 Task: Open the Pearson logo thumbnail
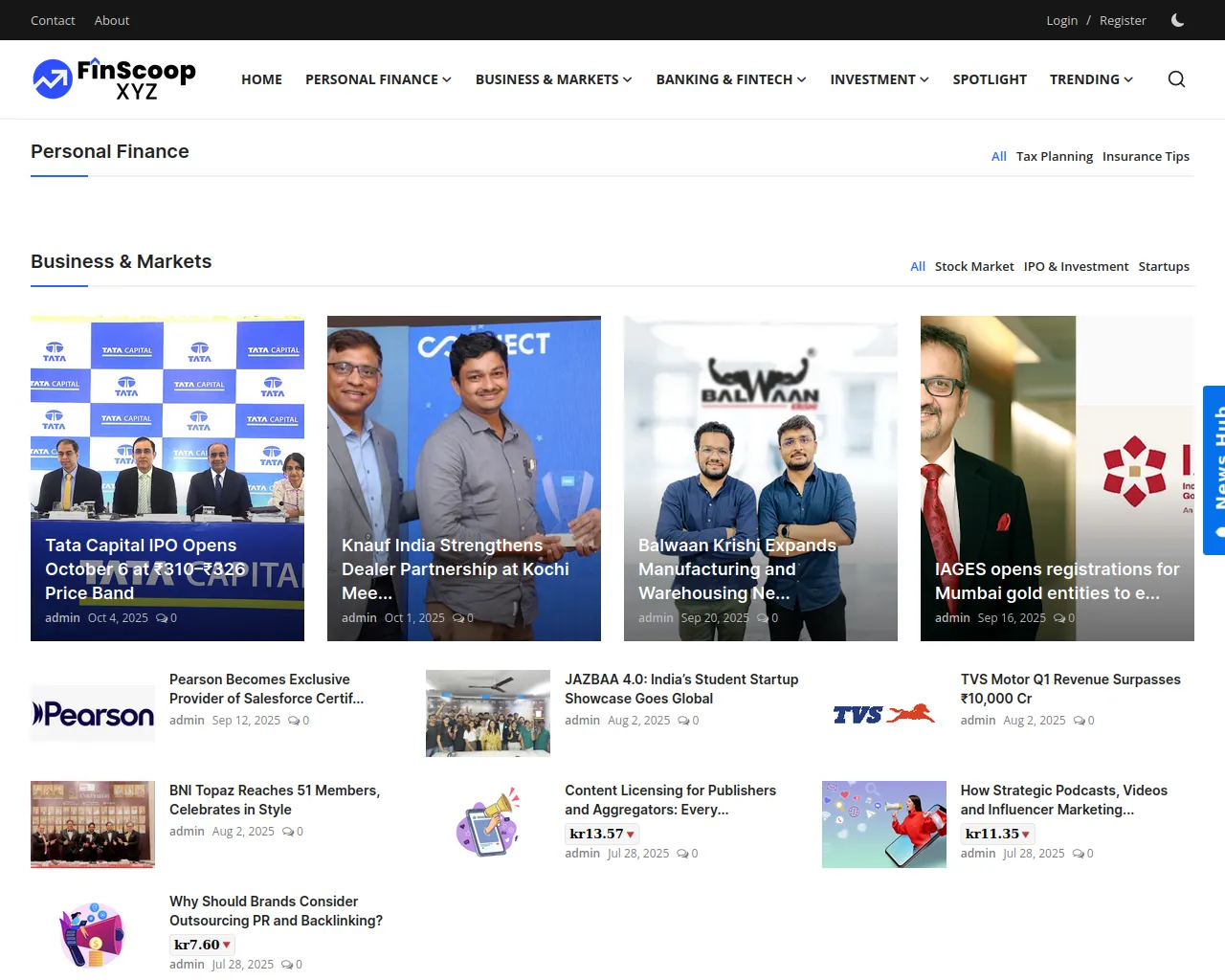pos(93,714)
